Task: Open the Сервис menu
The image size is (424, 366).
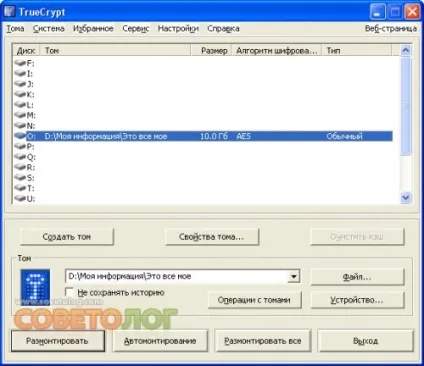Action: (x=136, y=29)
